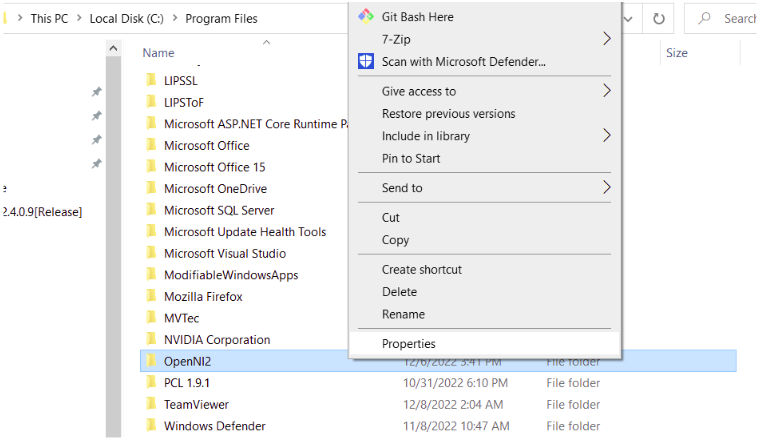Image resolution: width=760 pixels, height=441 pixels.
Task: Open the address bar history dropdown
Action: (629, 19)
